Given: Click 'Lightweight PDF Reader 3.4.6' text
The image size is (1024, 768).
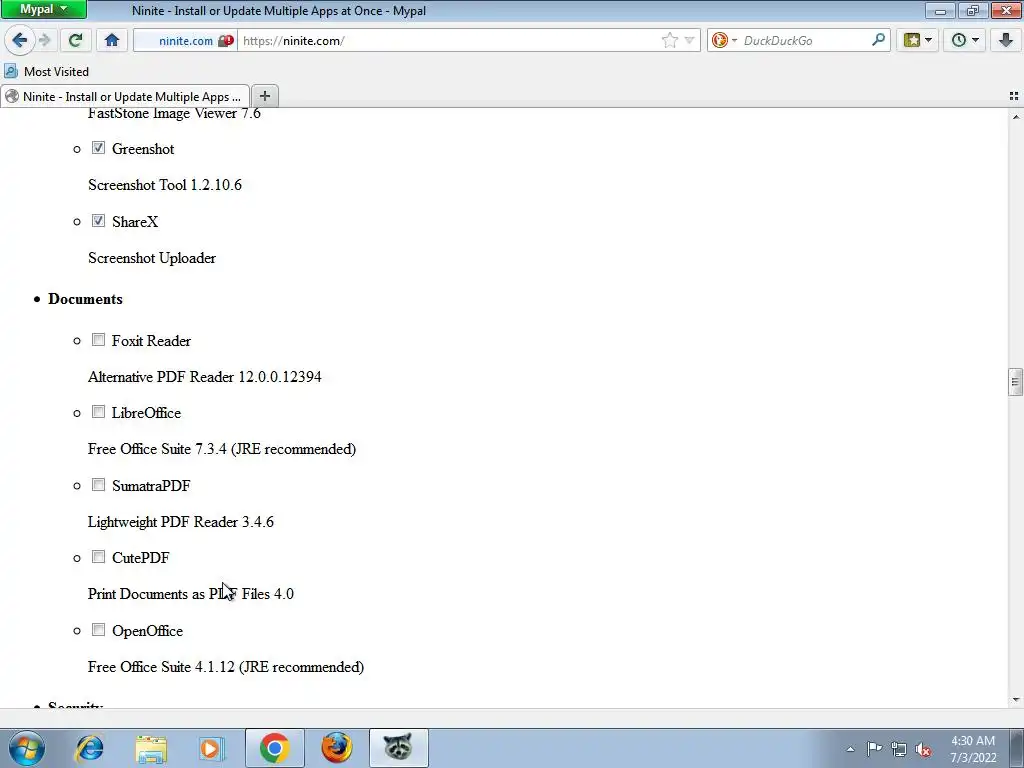Looking at the screenshot, I should pos(181,522).
